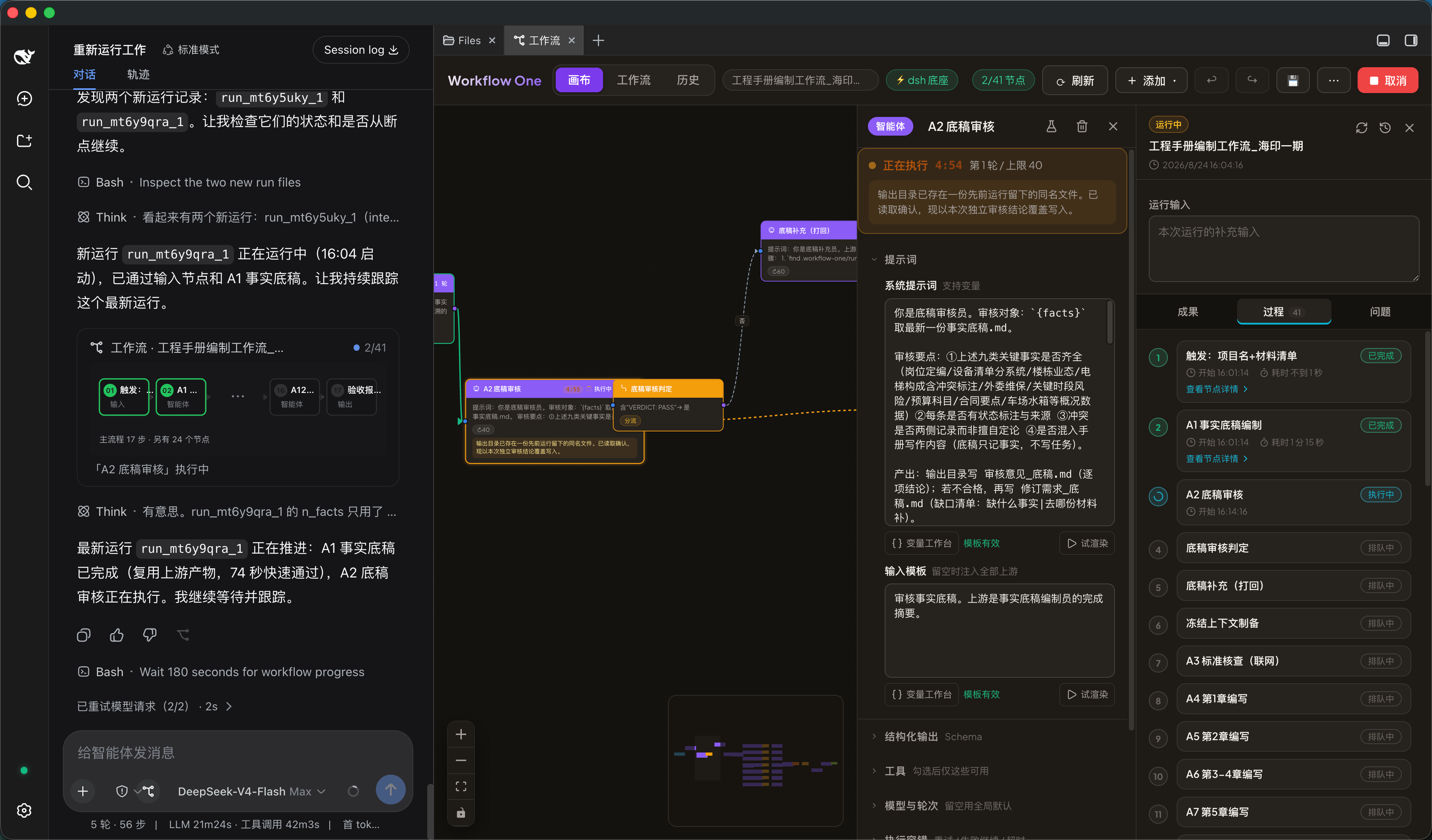Open 查看节点详情 under A1 事实底稿编制

tap(1217, 459)
